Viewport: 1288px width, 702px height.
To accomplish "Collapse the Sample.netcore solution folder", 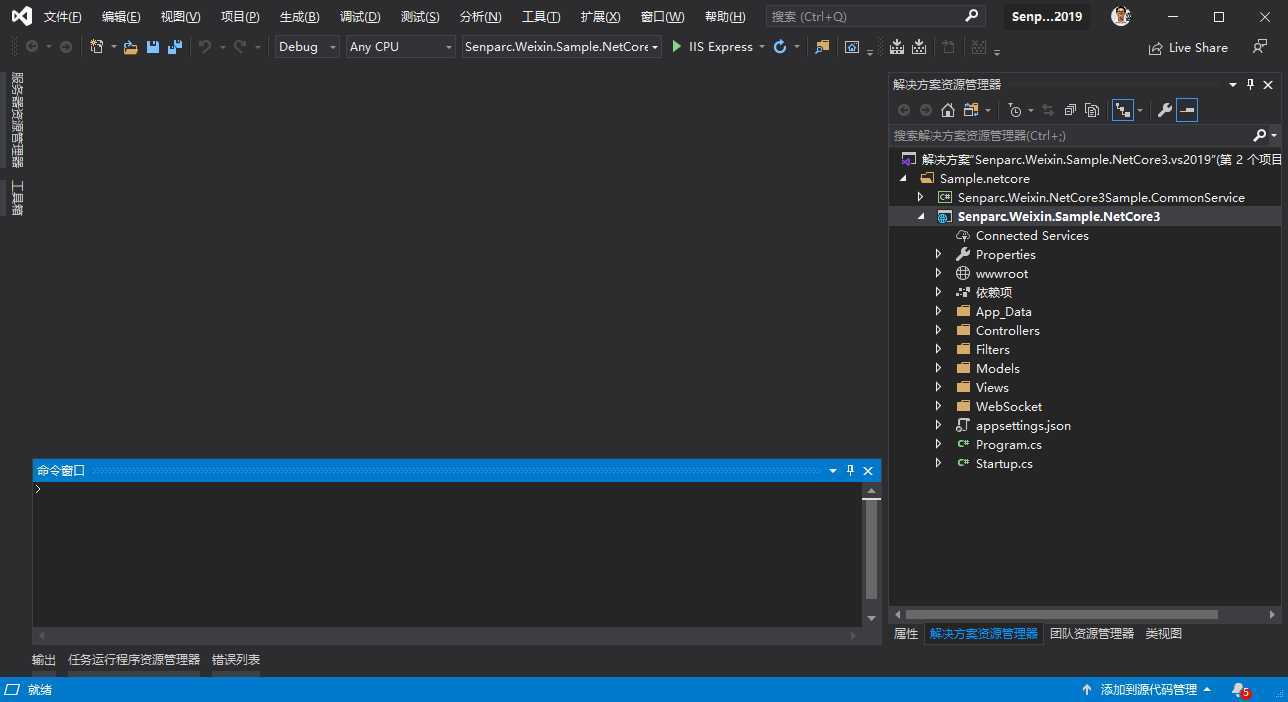I will [904, 179].
